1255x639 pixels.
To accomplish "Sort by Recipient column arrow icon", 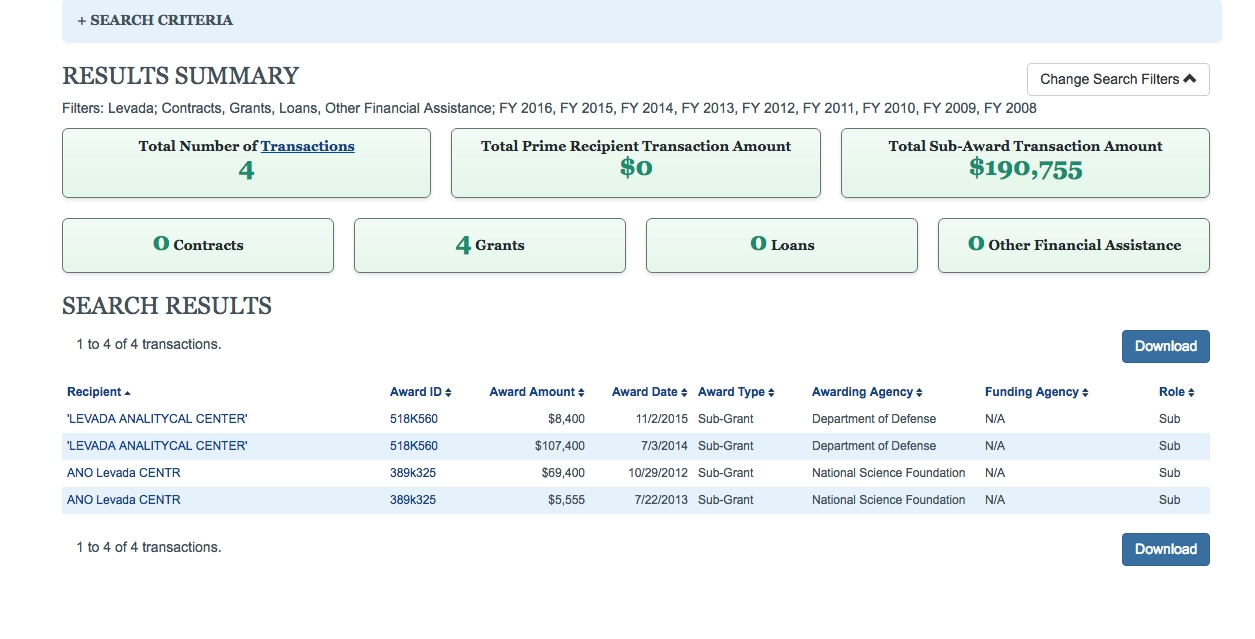I will (128, 393).
